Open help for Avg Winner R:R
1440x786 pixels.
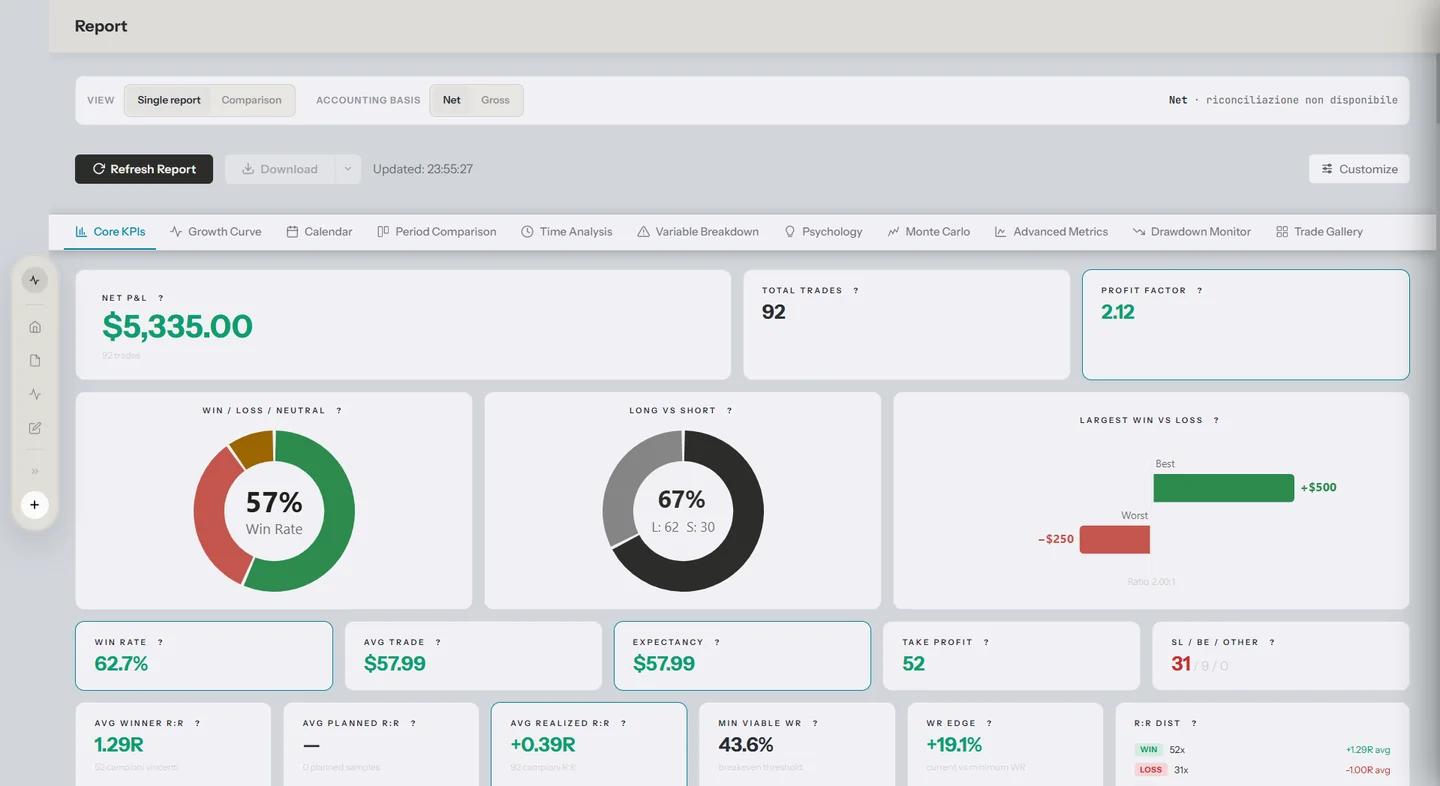(x=197, y=723)
